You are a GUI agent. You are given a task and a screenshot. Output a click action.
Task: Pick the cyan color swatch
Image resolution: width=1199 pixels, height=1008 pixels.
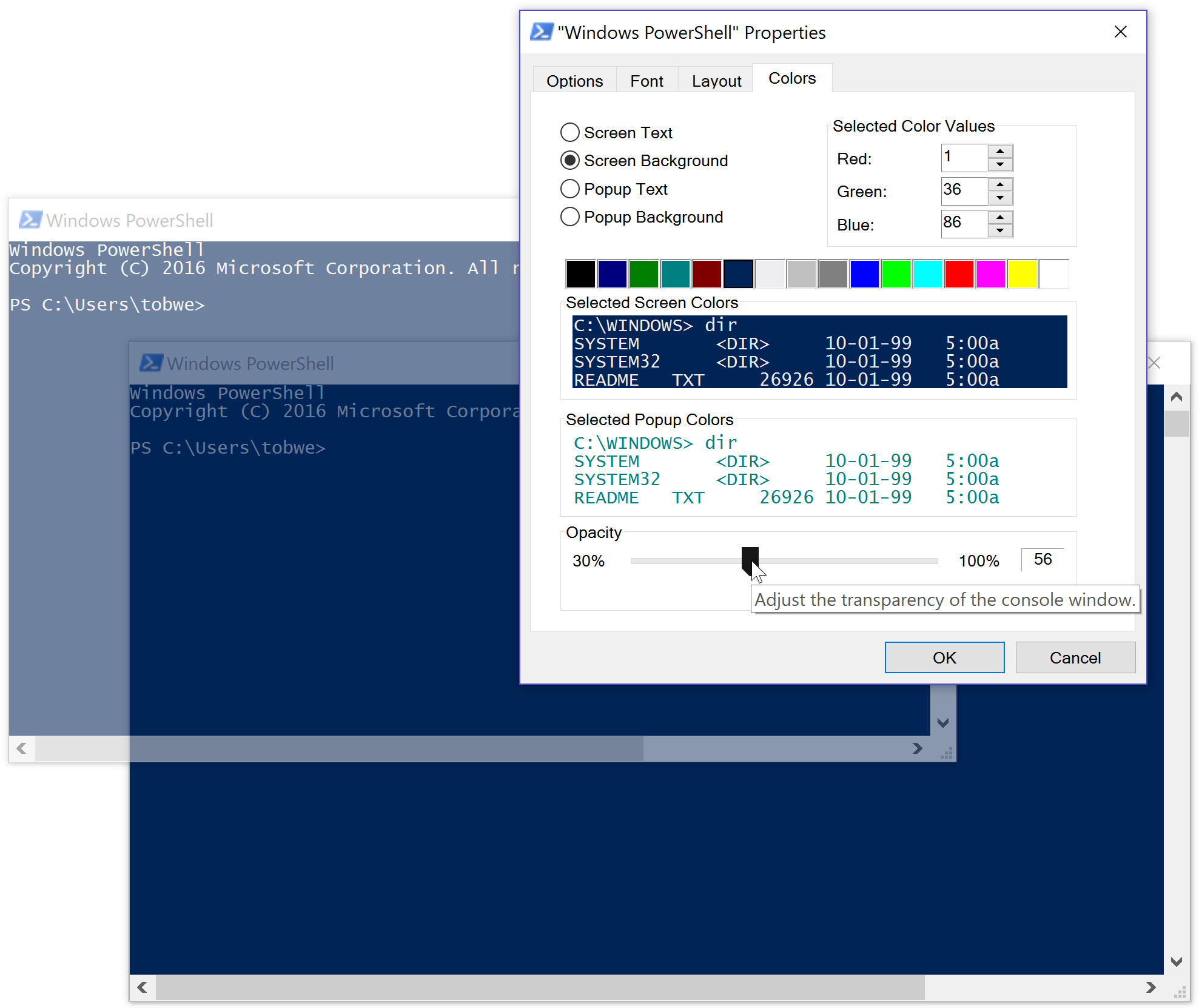tap(927, 274)
